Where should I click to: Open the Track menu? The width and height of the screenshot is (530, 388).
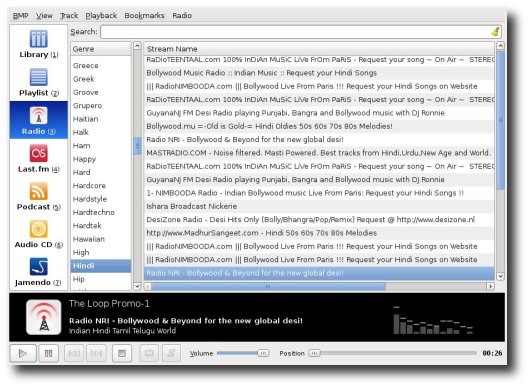(69, 16)
